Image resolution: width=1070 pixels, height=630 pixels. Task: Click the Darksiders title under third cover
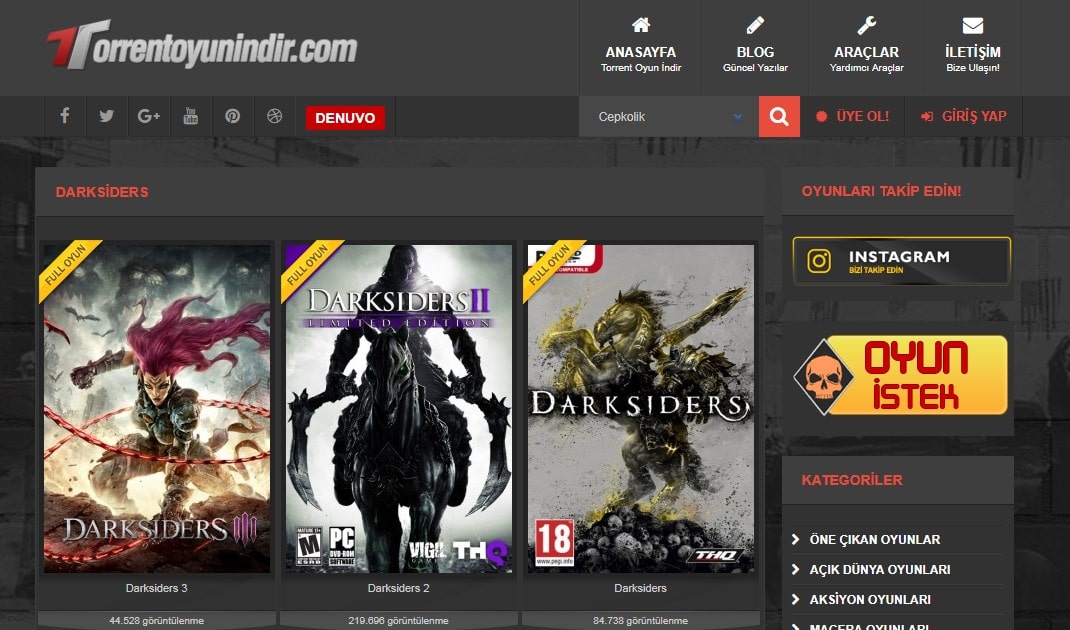tap(640, 588)
